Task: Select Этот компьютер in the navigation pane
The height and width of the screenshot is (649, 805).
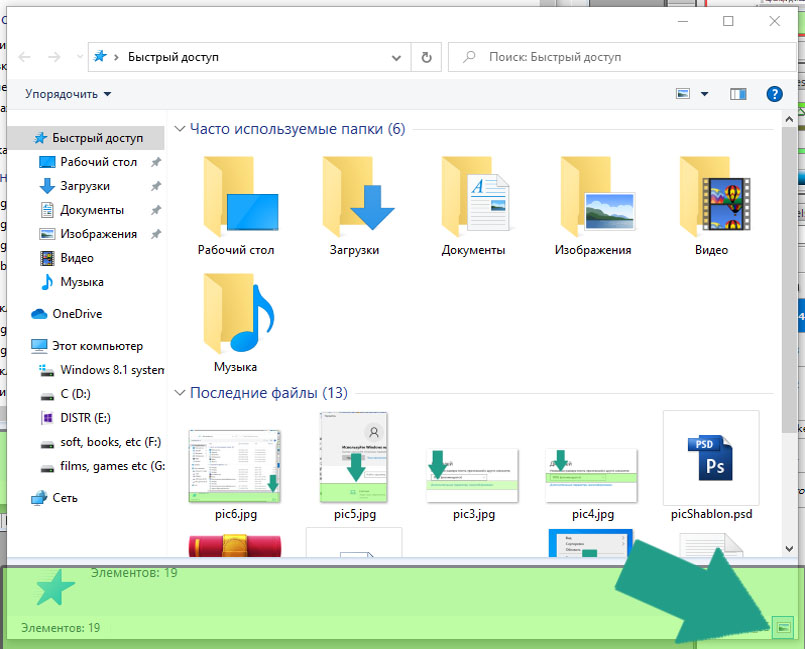Action: 87,346
